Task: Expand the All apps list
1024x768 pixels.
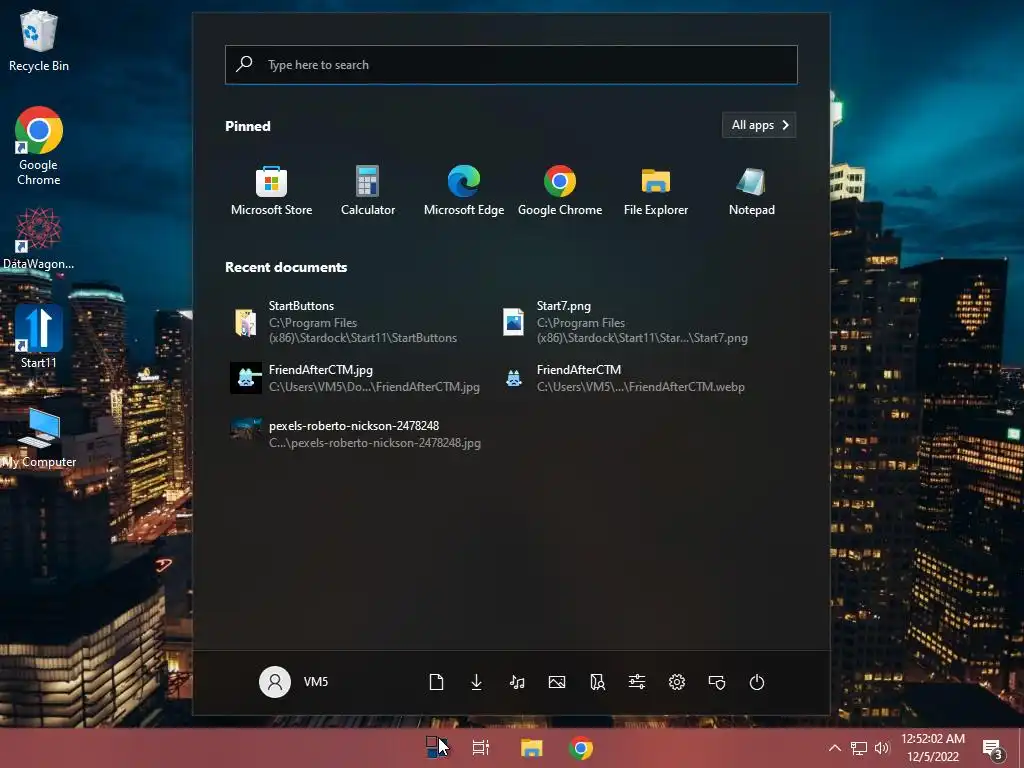Action: coord(759,125)
